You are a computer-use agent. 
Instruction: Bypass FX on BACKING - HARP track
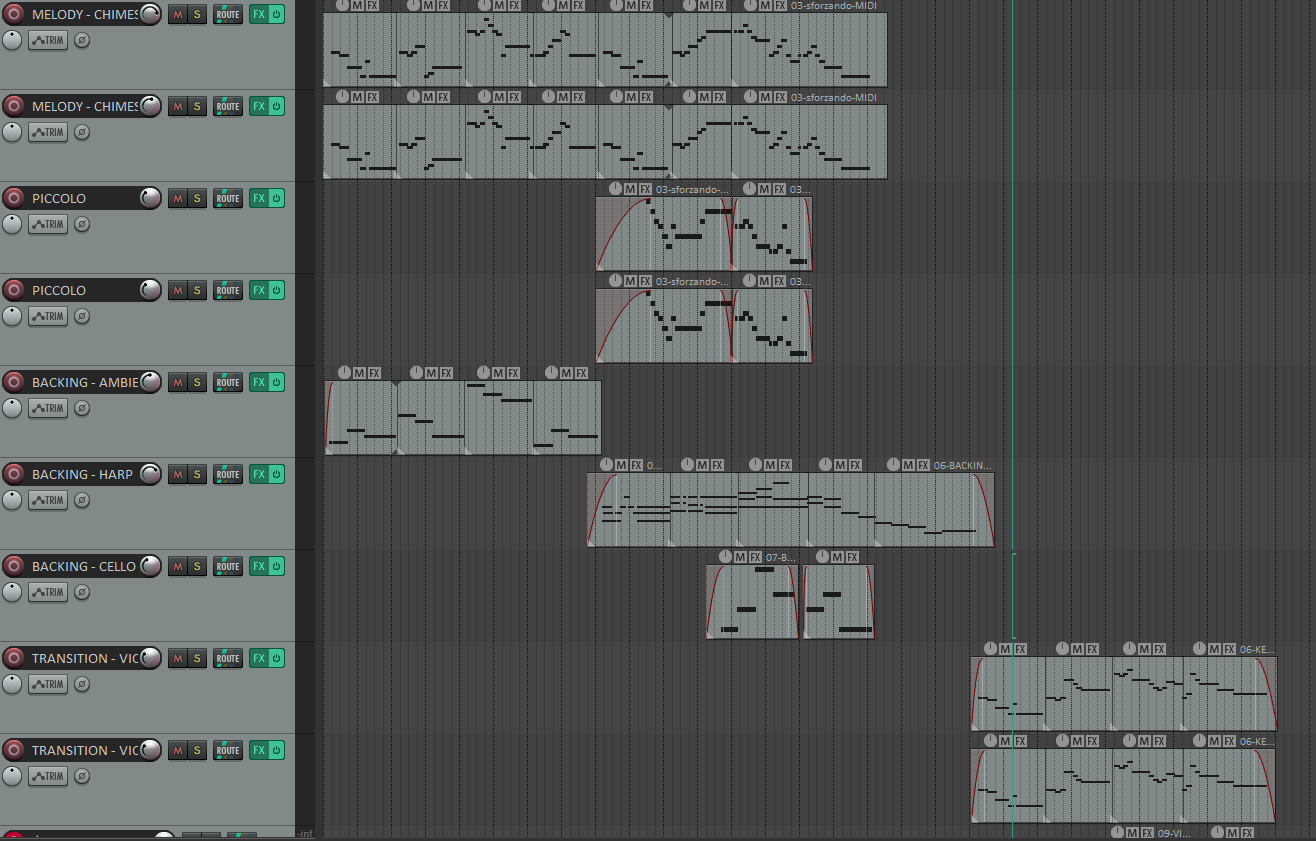277,474
